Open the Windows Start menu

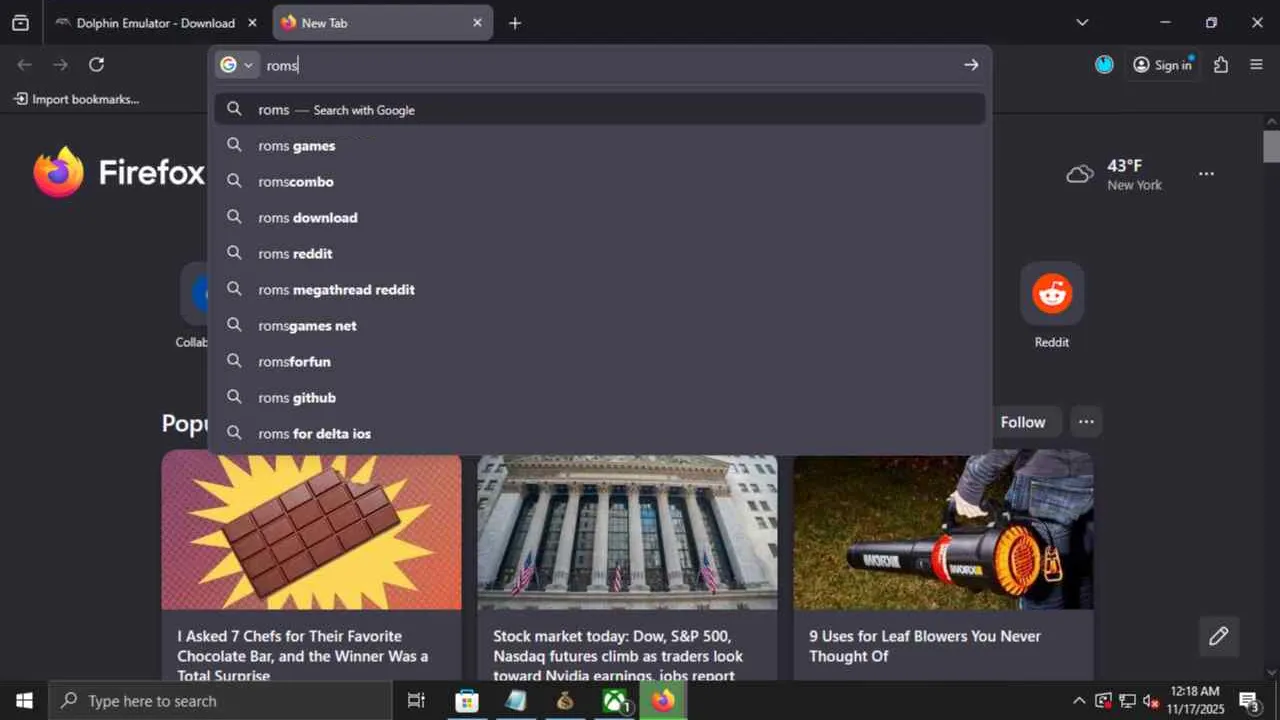pyautogui.click(x=24, y=701)
